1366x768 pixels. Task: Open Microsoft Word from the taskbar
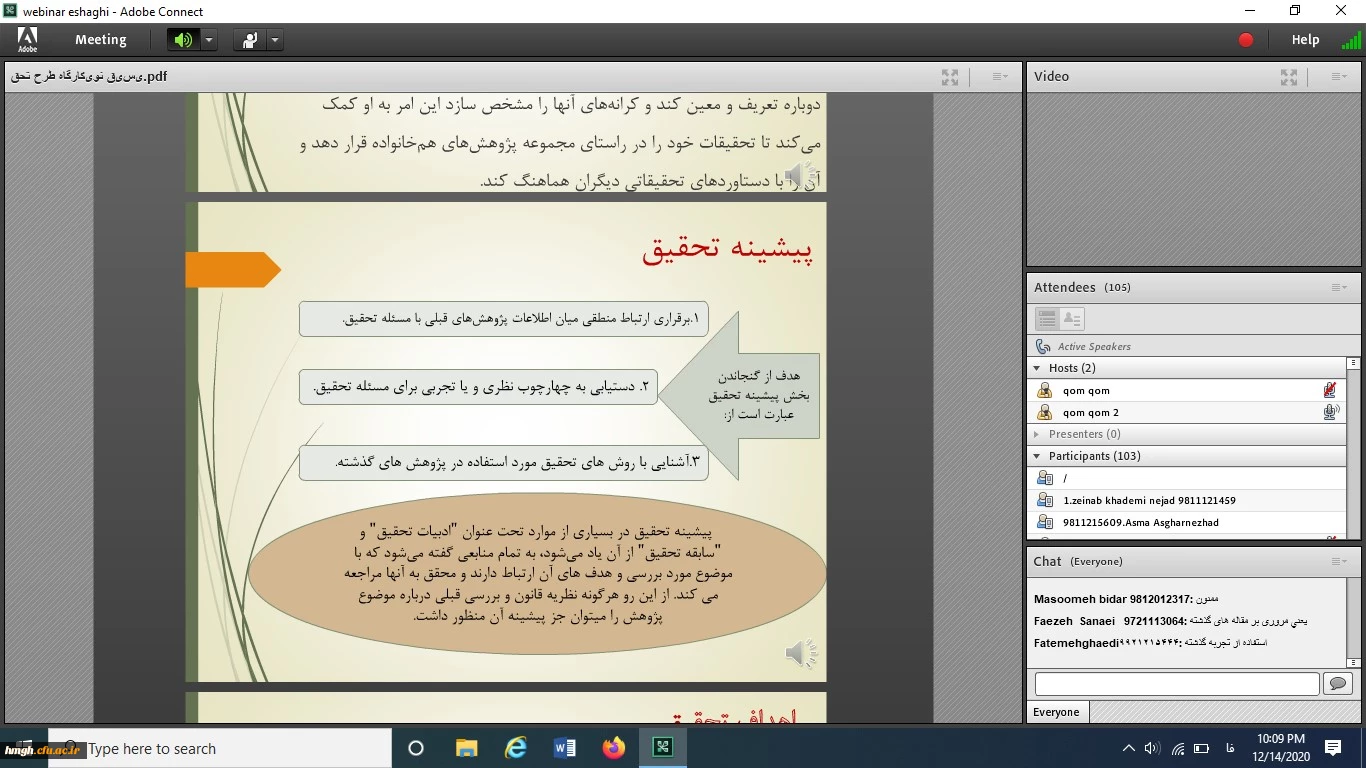[x=564, y=748]
